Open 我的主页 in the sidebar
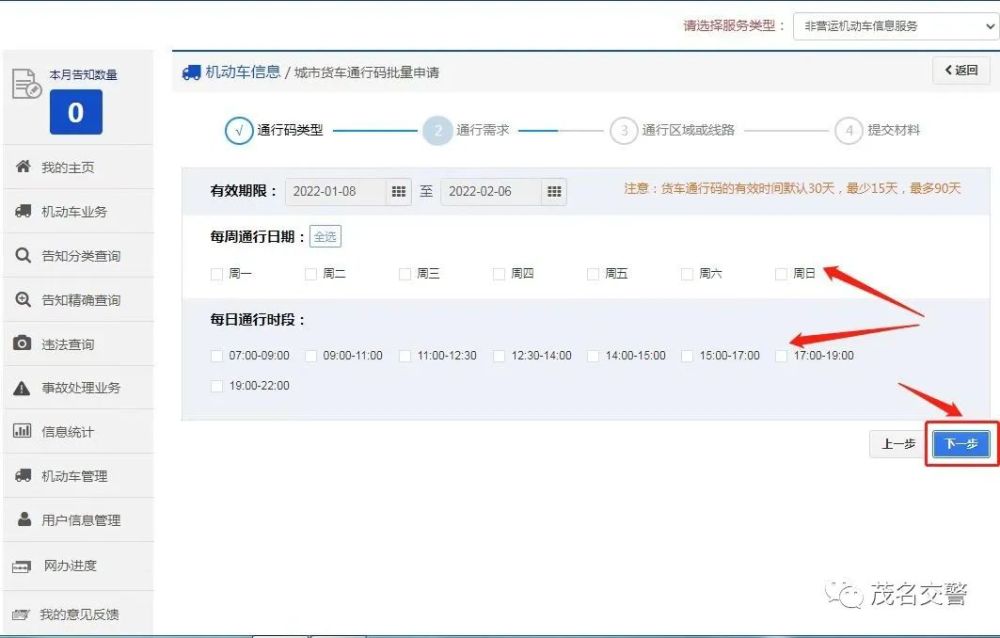The height and width of the screenshot is (638, 1000). [78, 167]
